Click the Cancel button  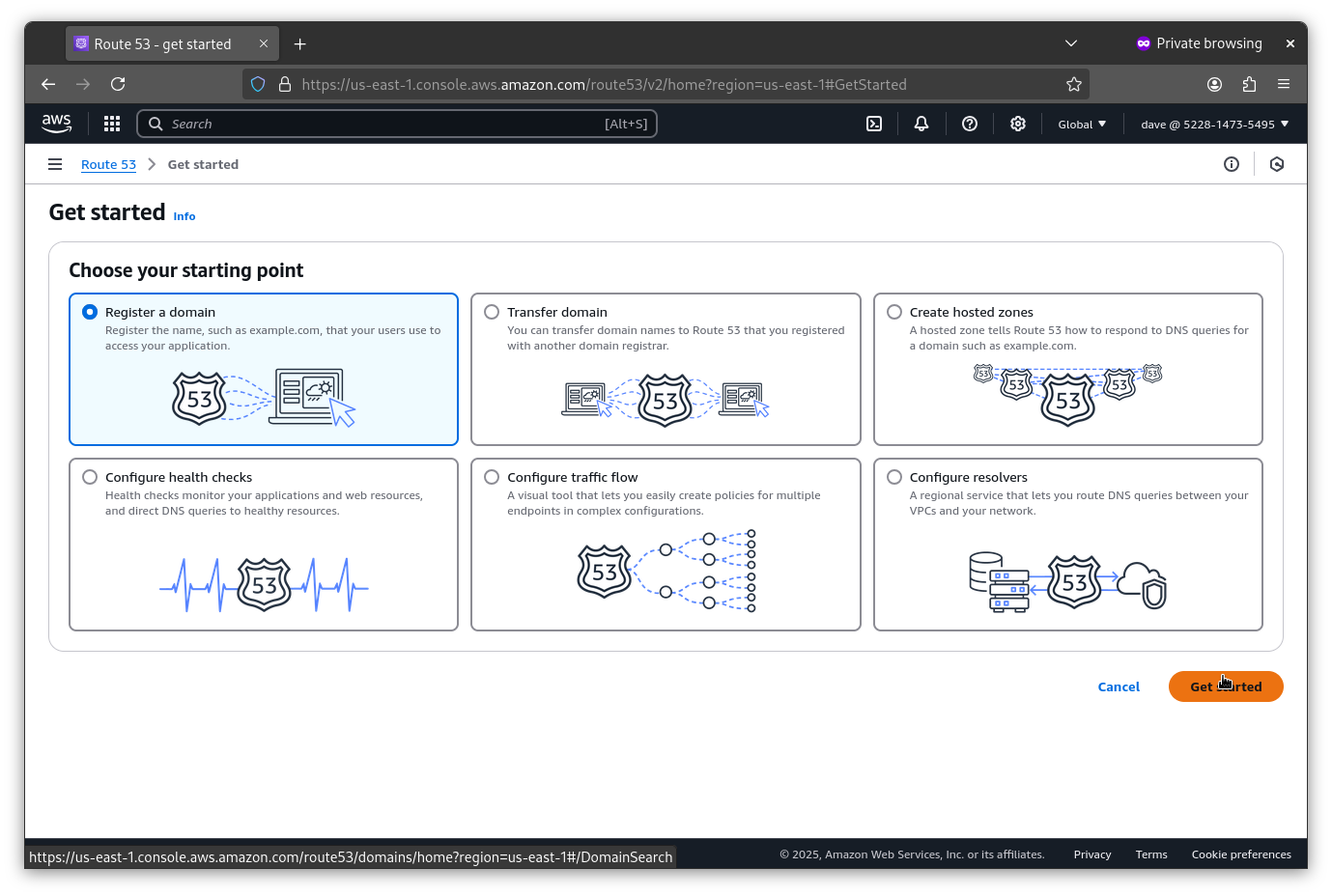[1119, 686]
